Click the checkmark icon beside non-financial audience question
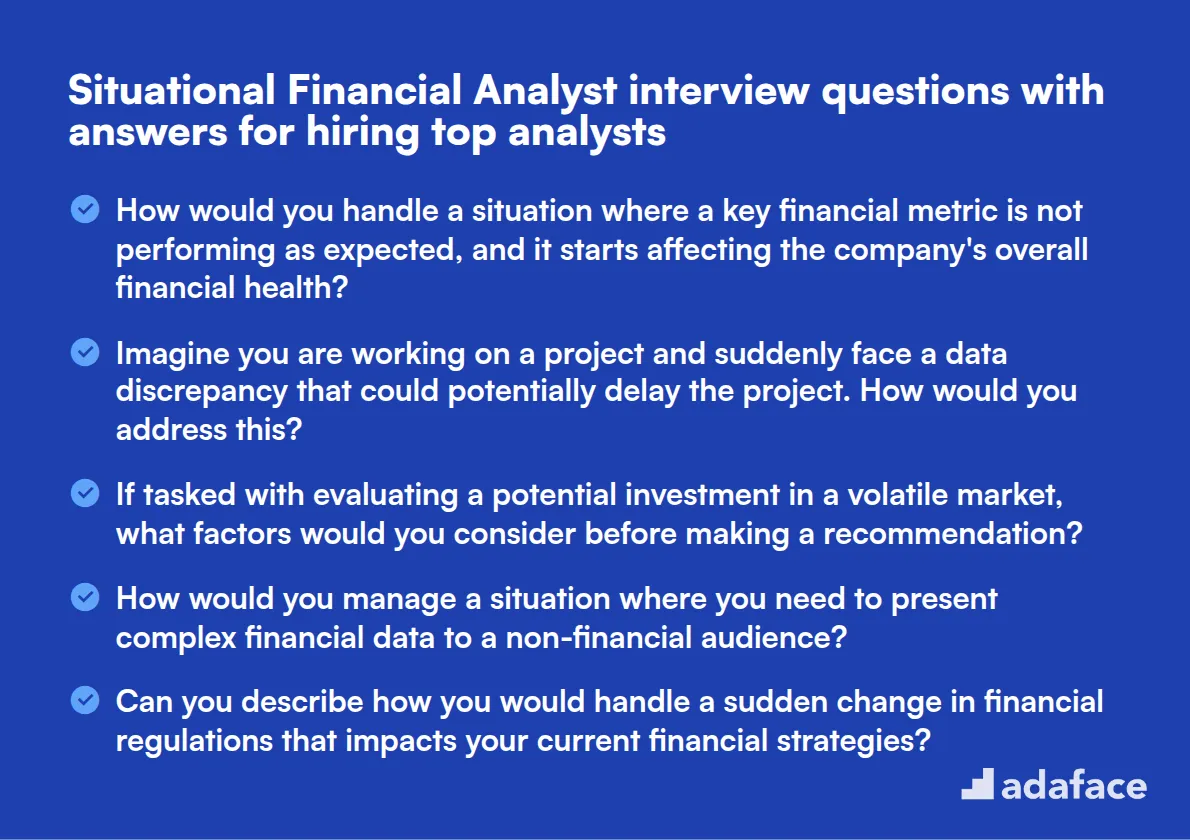This screenshot has height=840, width=1190. (85, 597)
